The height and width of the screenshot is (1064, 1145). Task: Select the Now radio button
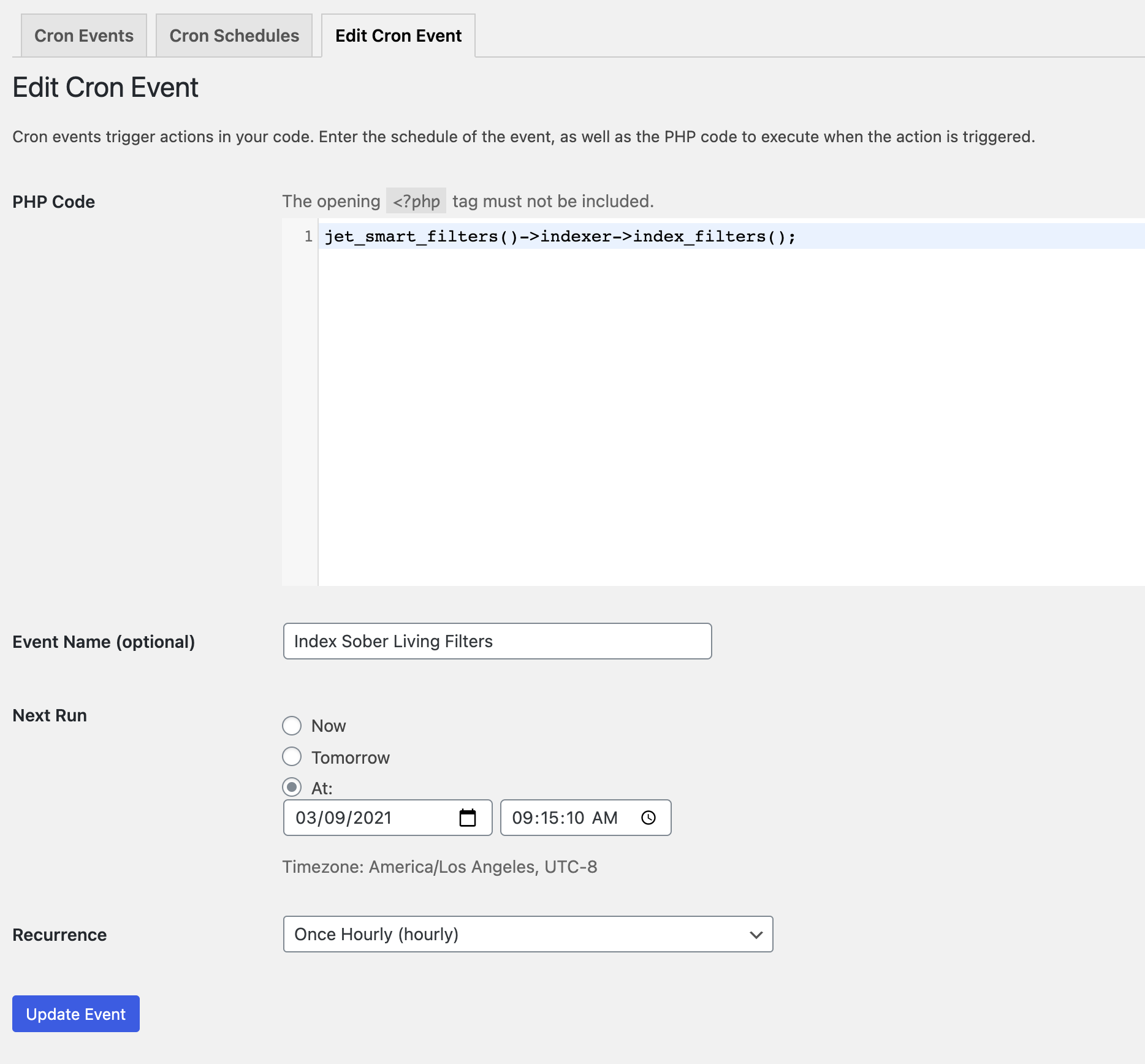[292, 726]
